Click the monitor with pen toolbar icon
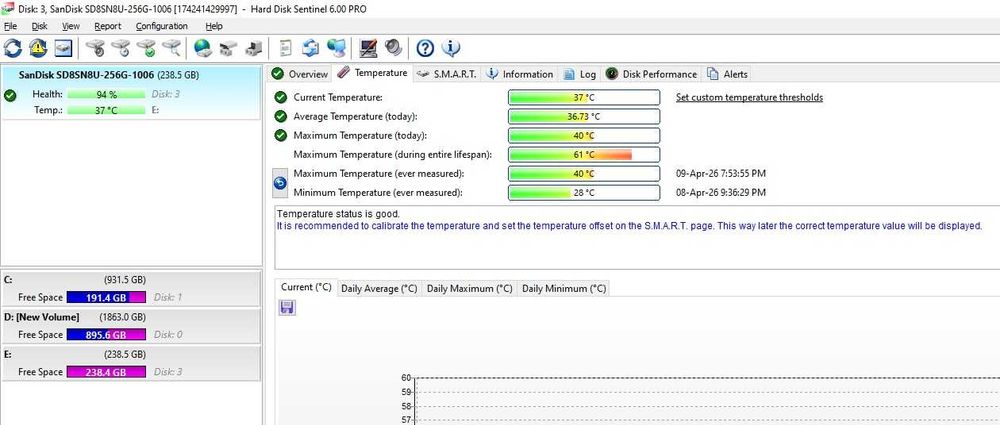The width and height of the screenshot is (1000, 425). tap(368, 47)
